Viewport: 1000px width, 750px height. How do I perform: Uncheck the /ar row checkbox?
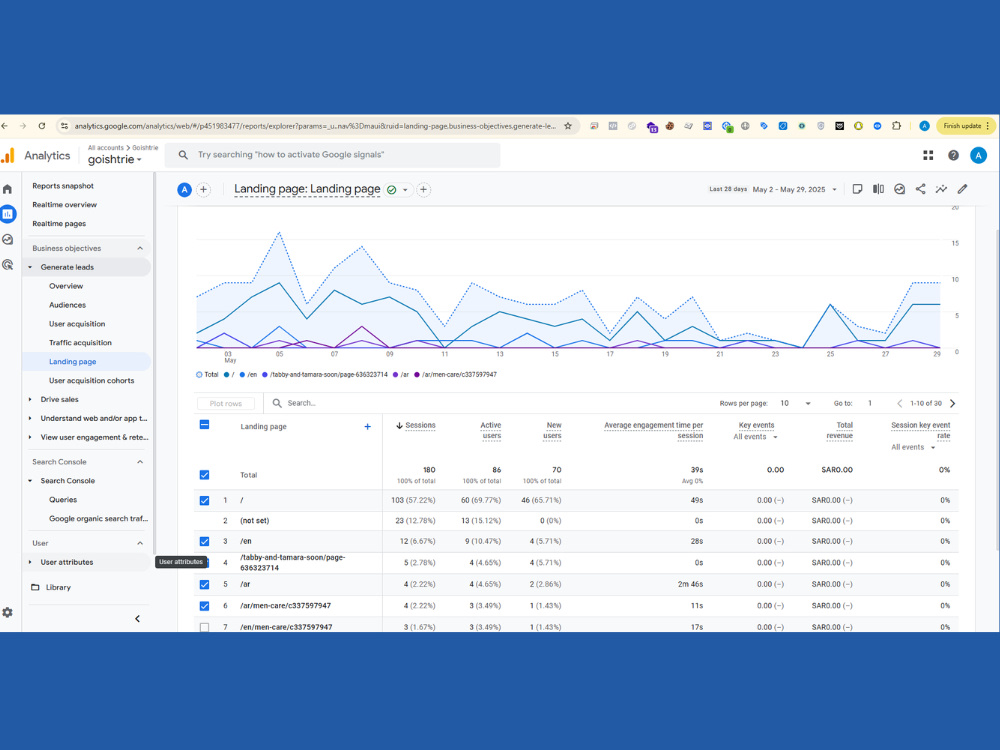click(204, 584)
